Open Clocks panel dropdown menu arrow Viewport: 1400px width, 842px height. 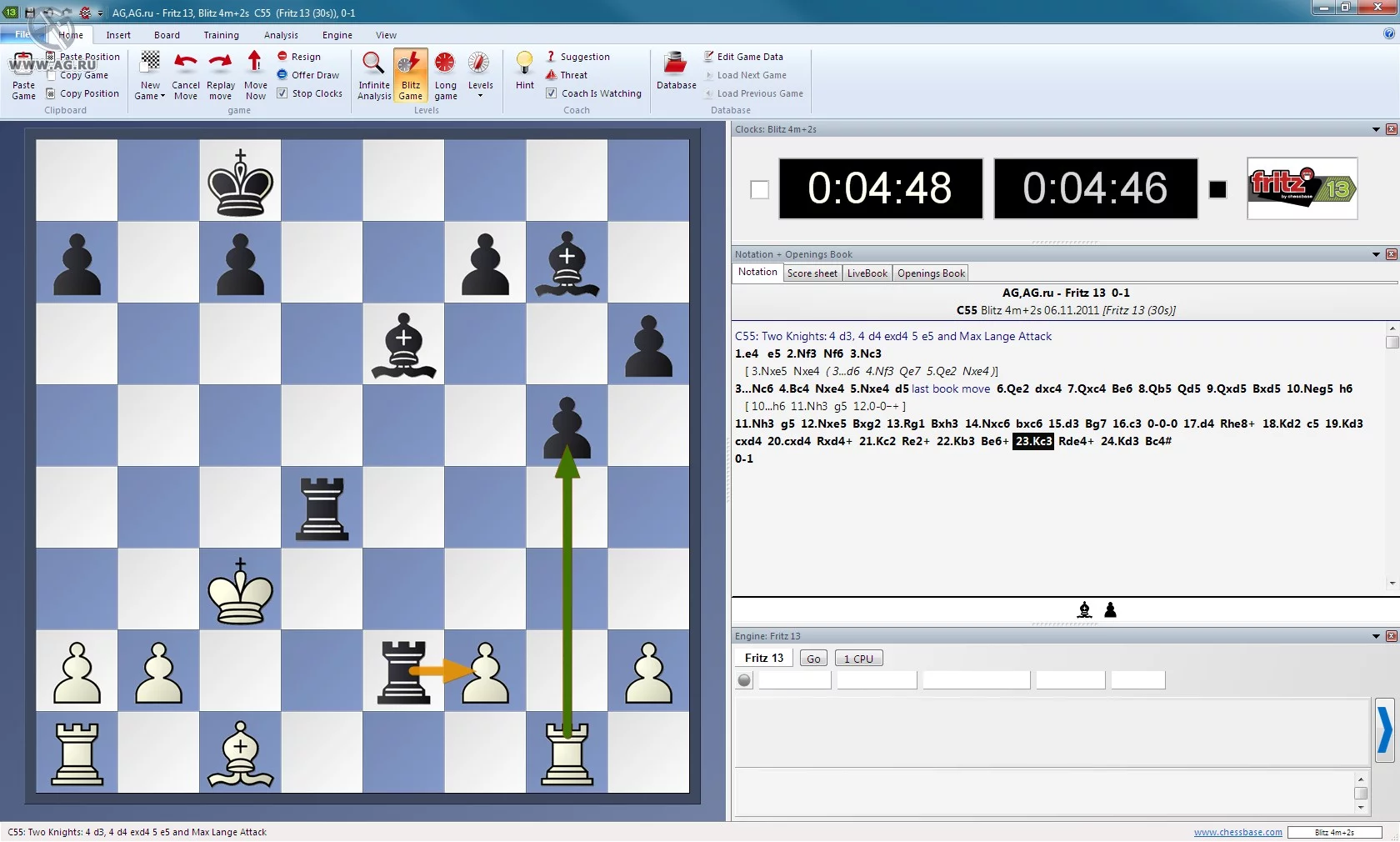click(x=1376, y=129)
